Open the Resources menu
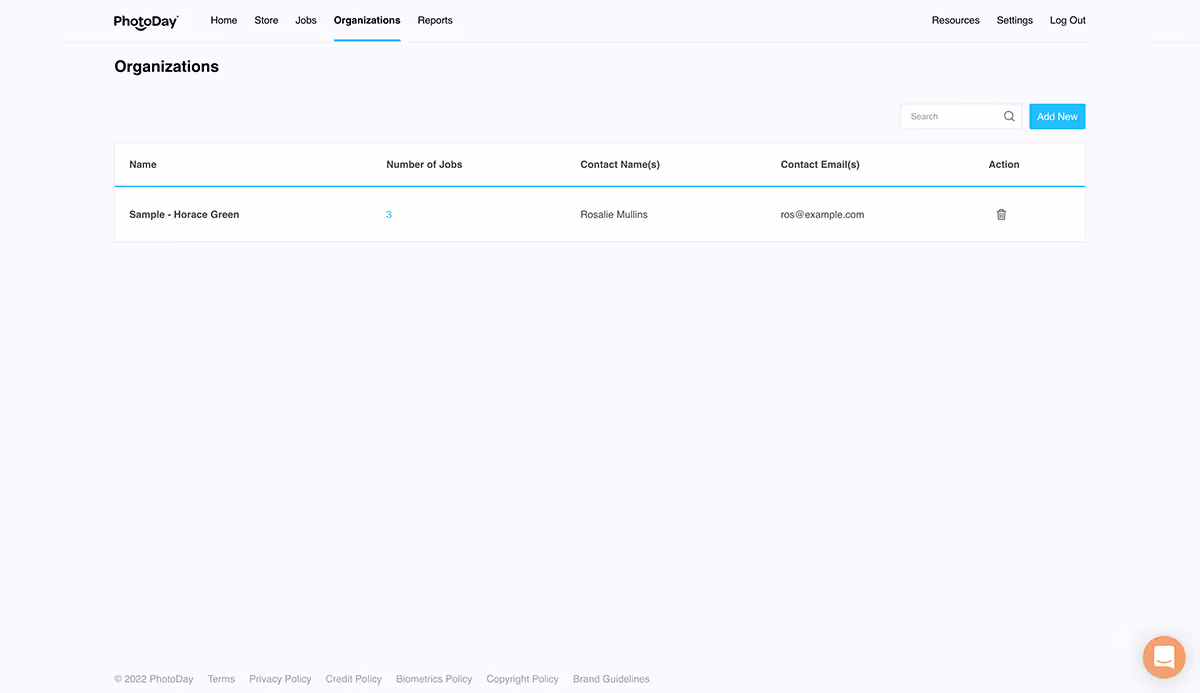This screenshot has width=1200, height=693. (956, 20)
